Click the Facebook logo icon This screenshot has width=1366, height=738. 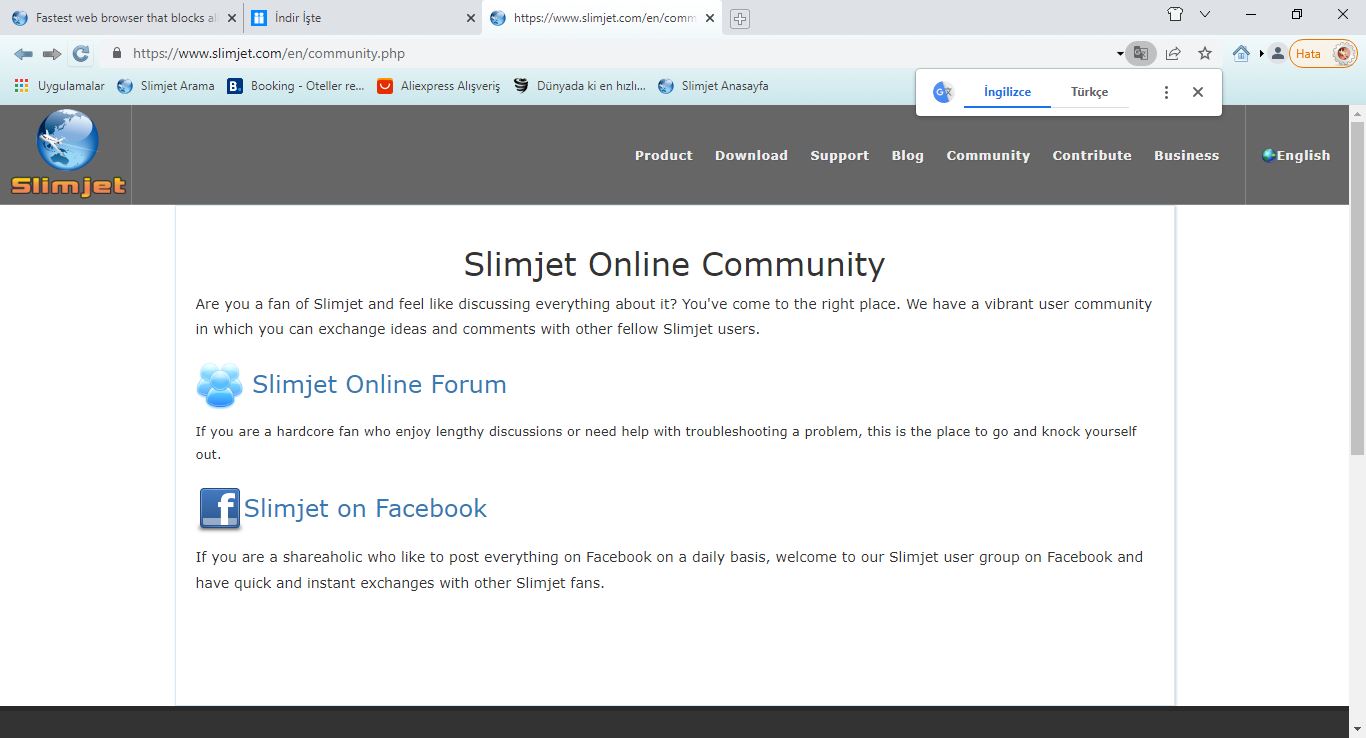click(219, 509)
